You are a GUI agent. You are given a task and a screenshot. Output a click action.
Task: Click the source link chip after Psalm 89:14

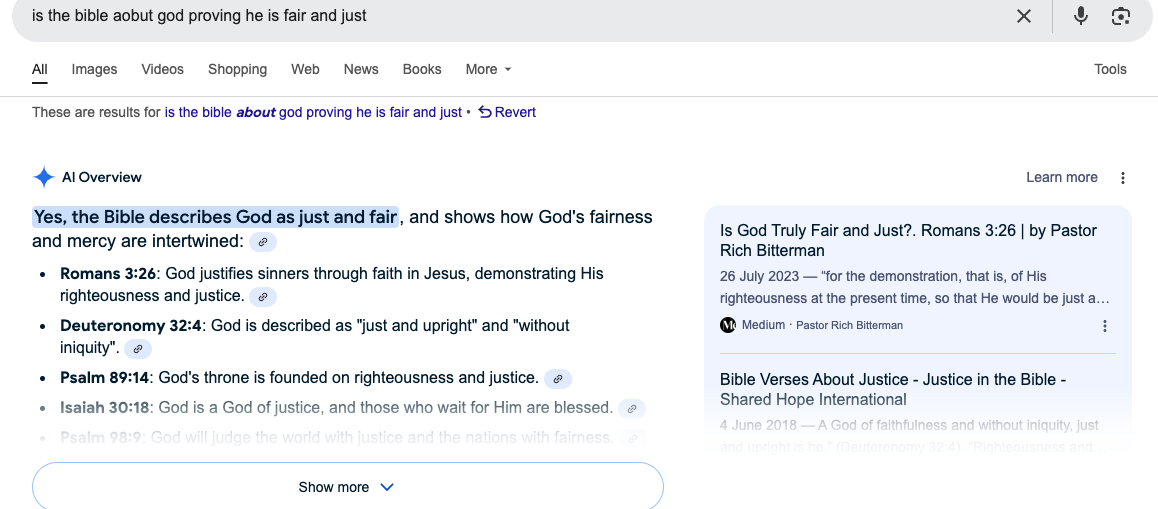(x=558, y=379)
